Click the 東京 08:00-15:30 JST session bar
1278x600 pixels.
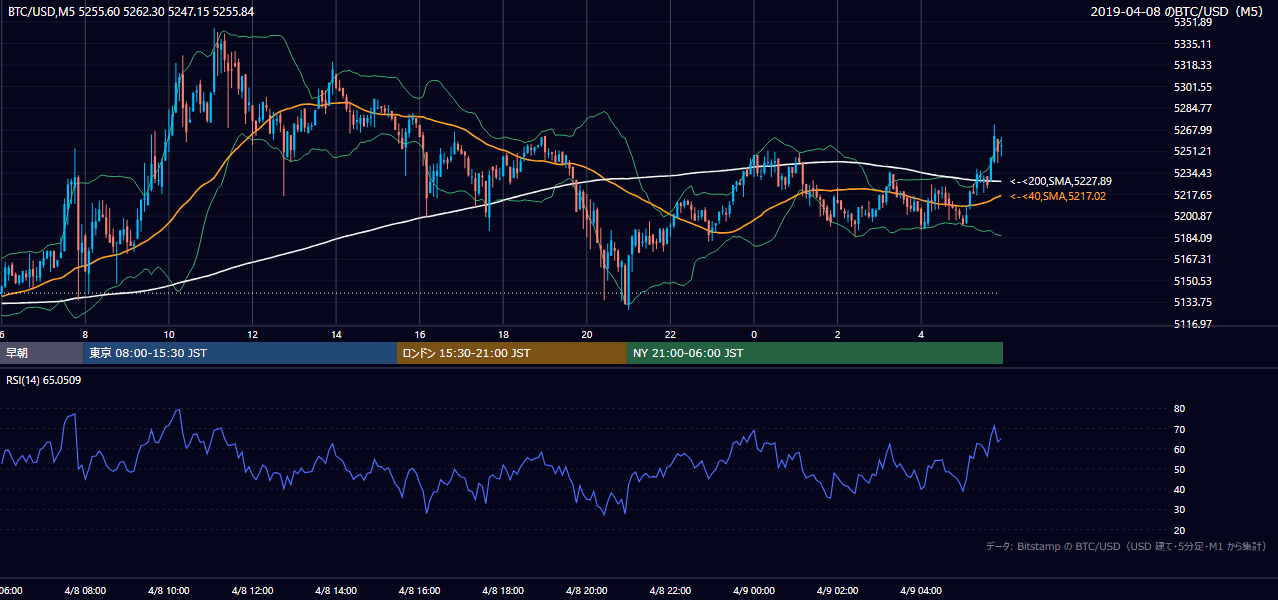pyautogui.click(x=241, y=353)
